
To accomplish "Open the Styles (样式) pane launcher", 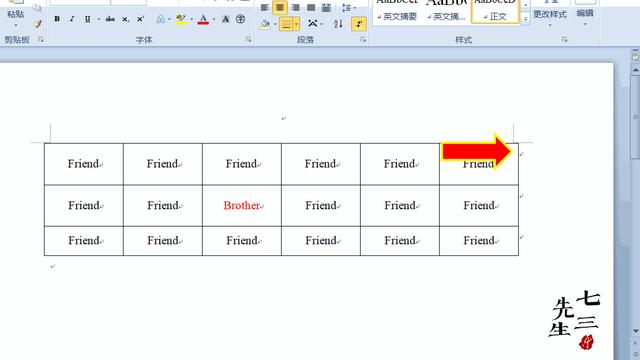I will click(x=564, y=40).
